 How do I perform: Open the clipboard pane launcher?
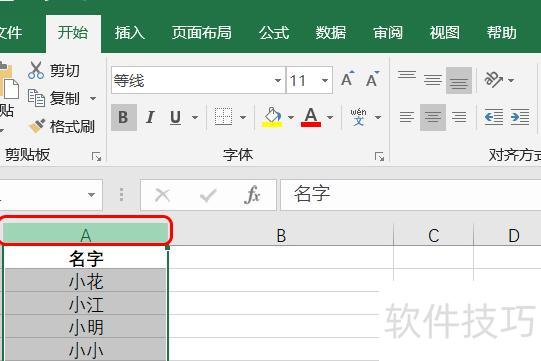coord(96,157)
